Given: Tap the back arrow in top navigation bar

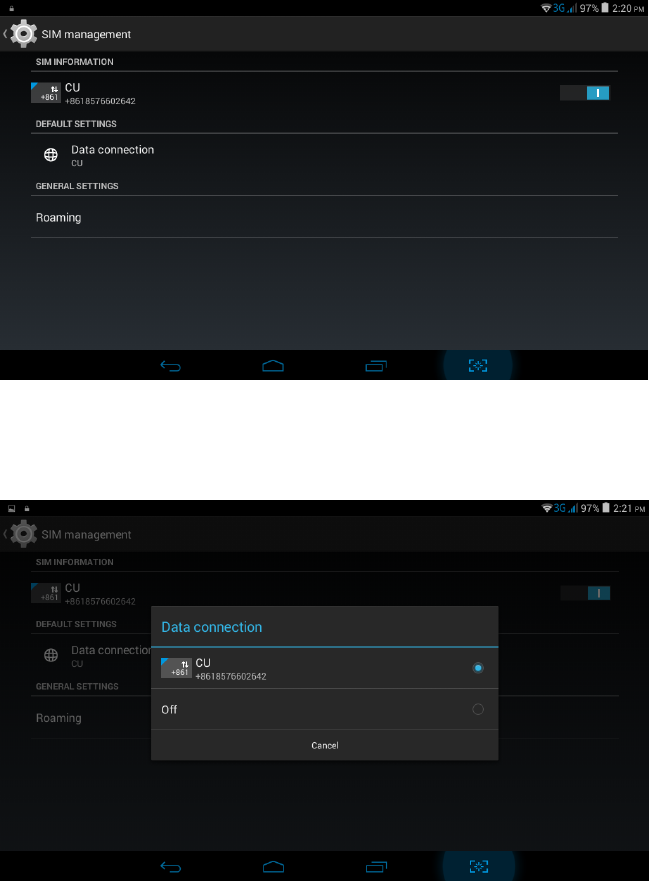Looking at the screenshot, I should point(170,366).
